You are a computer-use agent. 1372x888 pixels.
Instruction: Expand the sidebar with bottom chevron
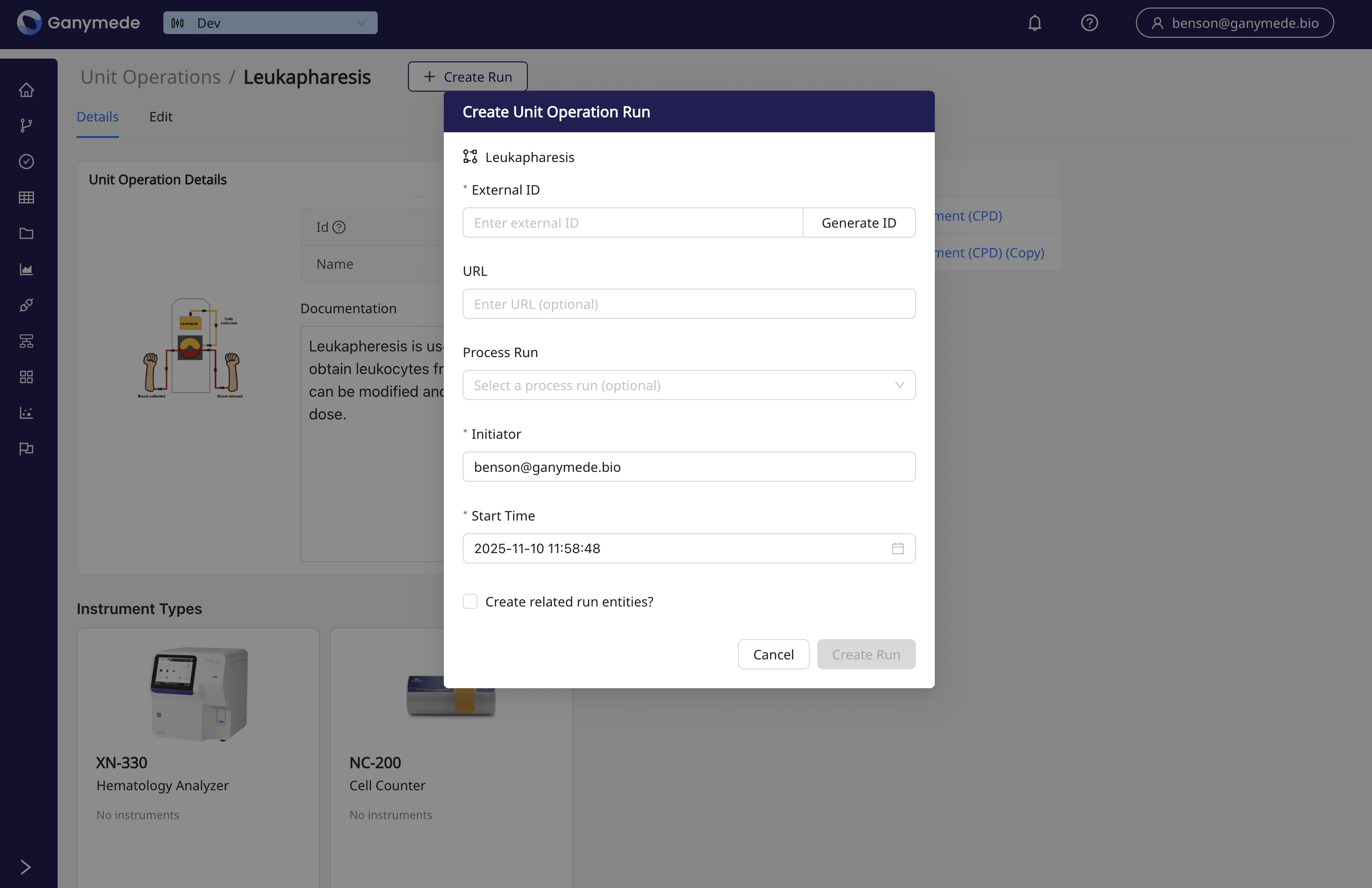click(25, 867)
